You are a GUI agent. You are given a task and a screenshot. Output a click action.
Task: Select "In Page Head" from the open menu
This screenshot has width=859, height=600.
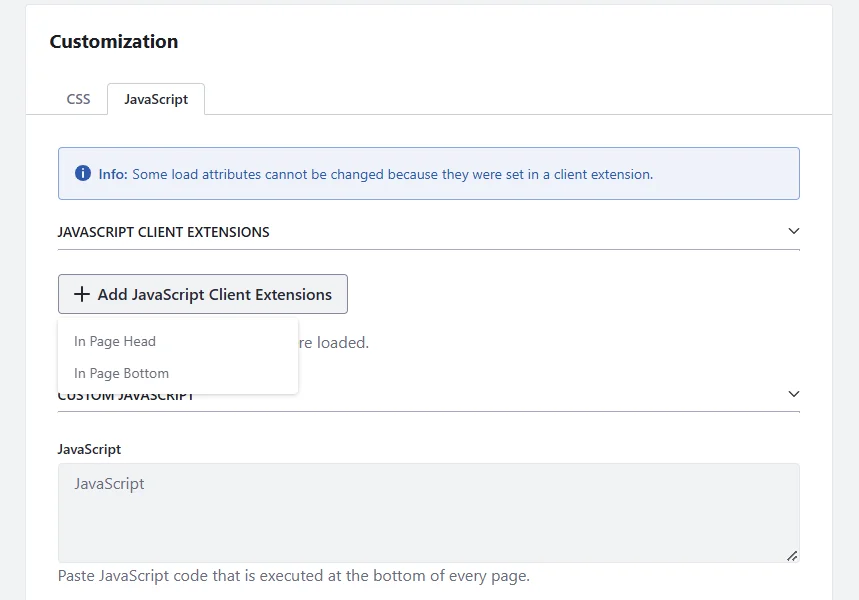(x=115, y=341)
